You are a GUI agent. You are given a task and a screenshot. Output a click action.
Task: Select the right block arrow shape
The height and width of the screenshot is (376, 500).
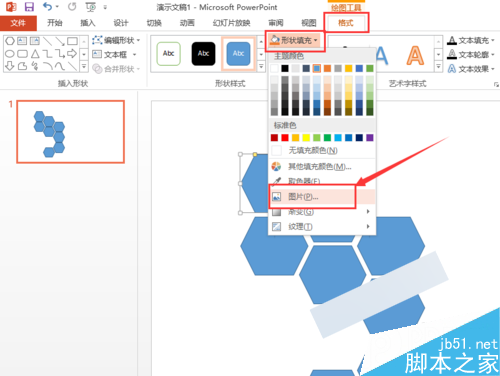point(72,53)
